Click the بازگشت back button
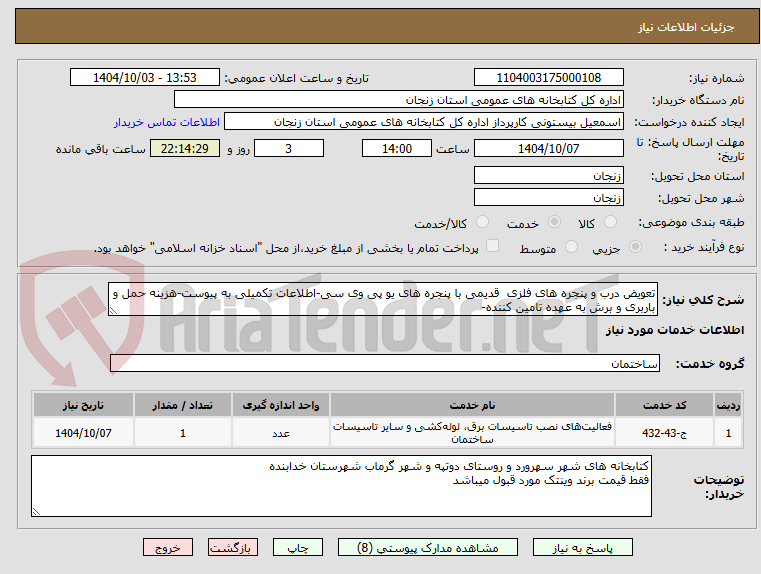761x574 pixels. 232,547
